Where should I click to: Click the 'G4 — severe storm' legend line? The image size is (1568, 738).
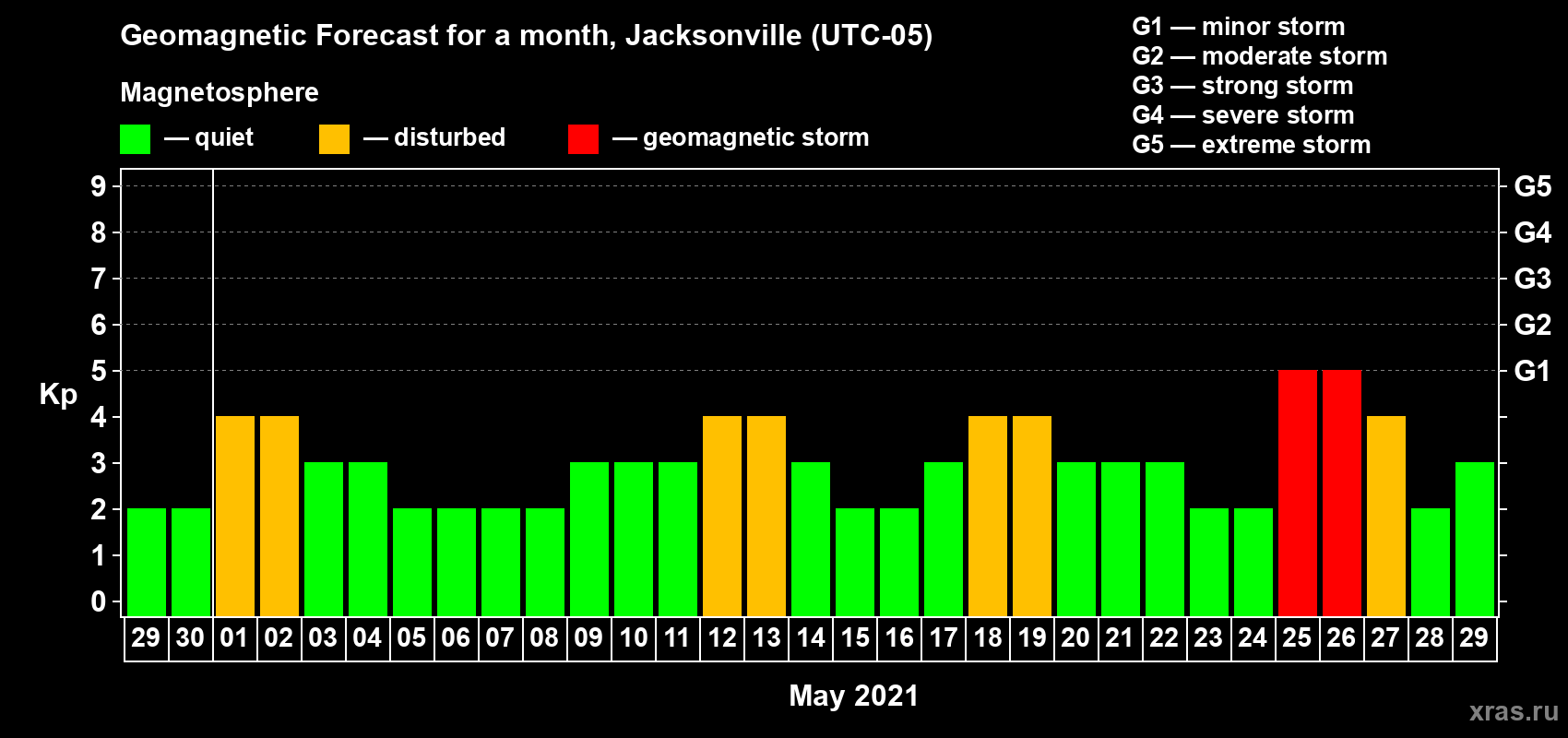point(1242,115)
